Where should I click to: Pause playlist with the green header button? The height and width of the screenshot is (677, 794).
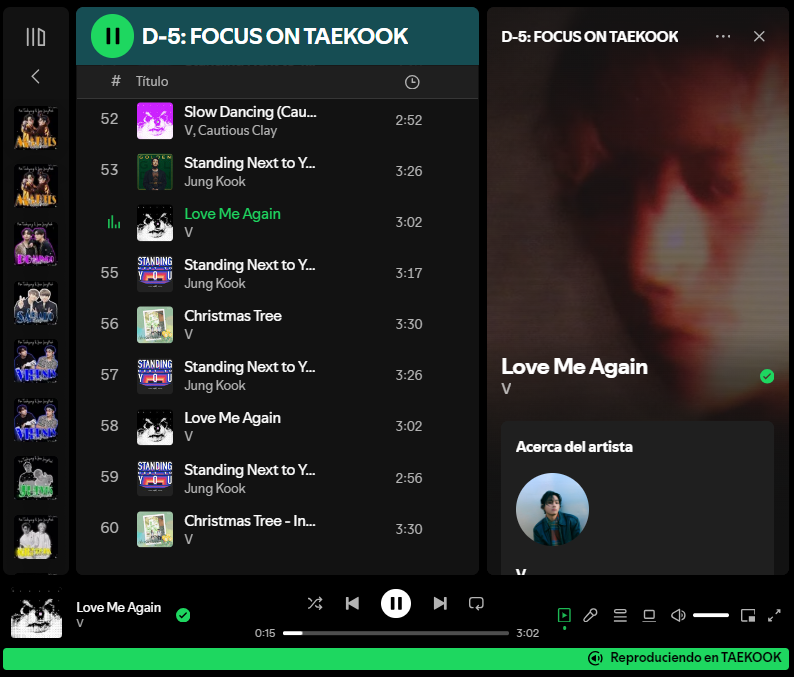[x=112, y=36]
